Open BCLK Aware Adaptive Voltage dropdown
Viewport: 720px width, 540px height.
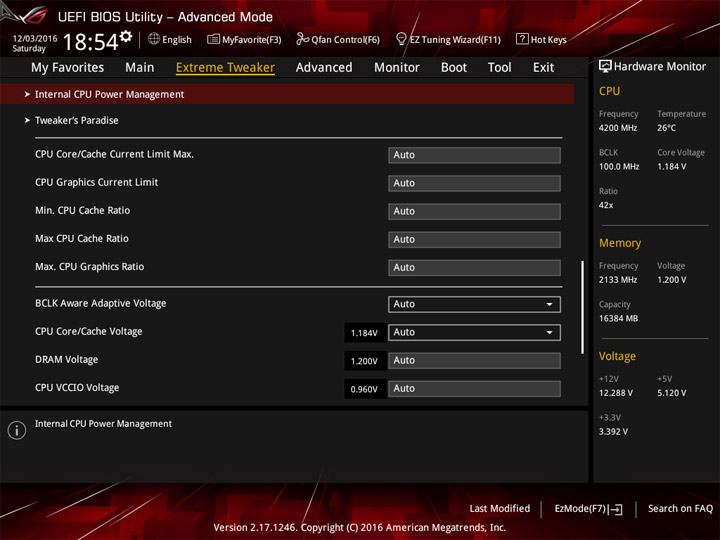pos(474,304)
